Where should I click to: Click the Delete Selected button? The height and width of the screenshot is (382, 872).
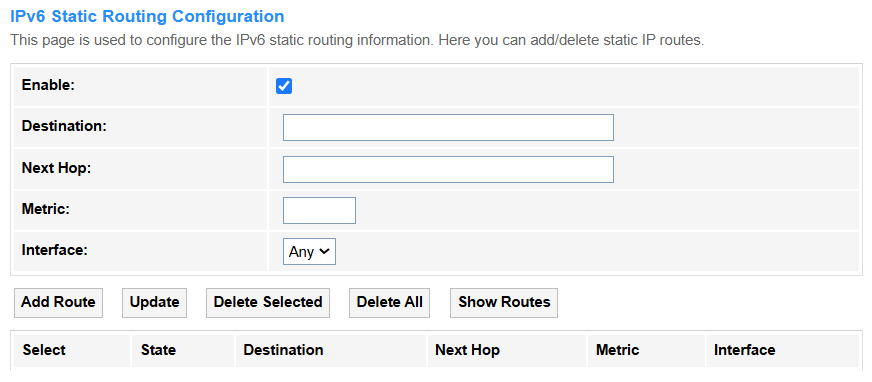tap(268, 302)
